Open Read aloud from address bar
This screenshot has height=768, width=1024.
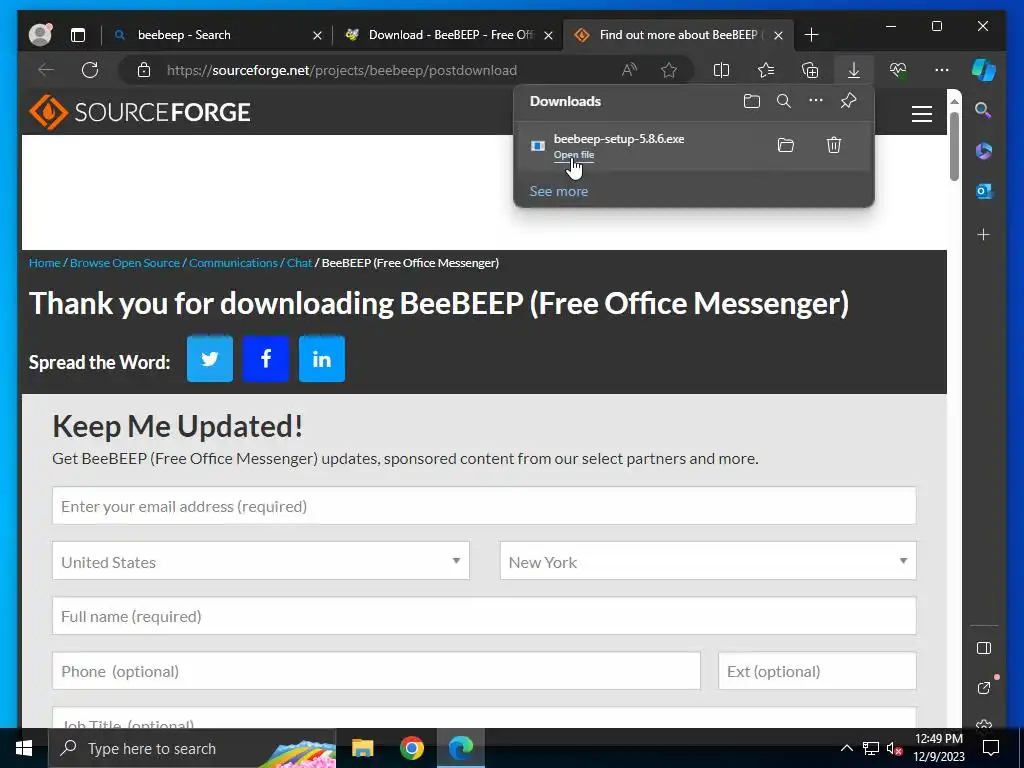click(630, 70)
